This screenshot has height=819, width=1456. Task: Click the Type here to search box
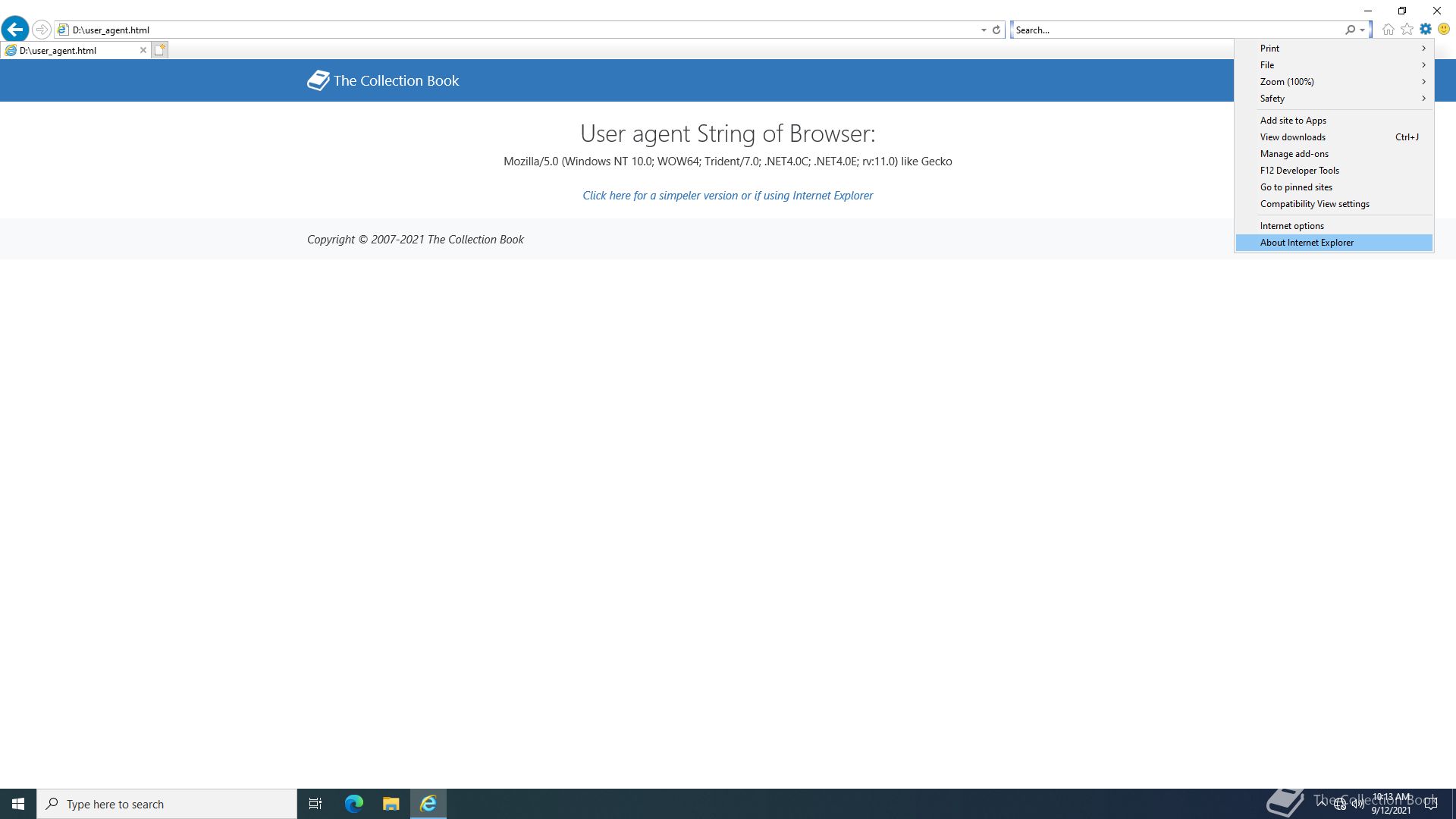tap(167, 804)
